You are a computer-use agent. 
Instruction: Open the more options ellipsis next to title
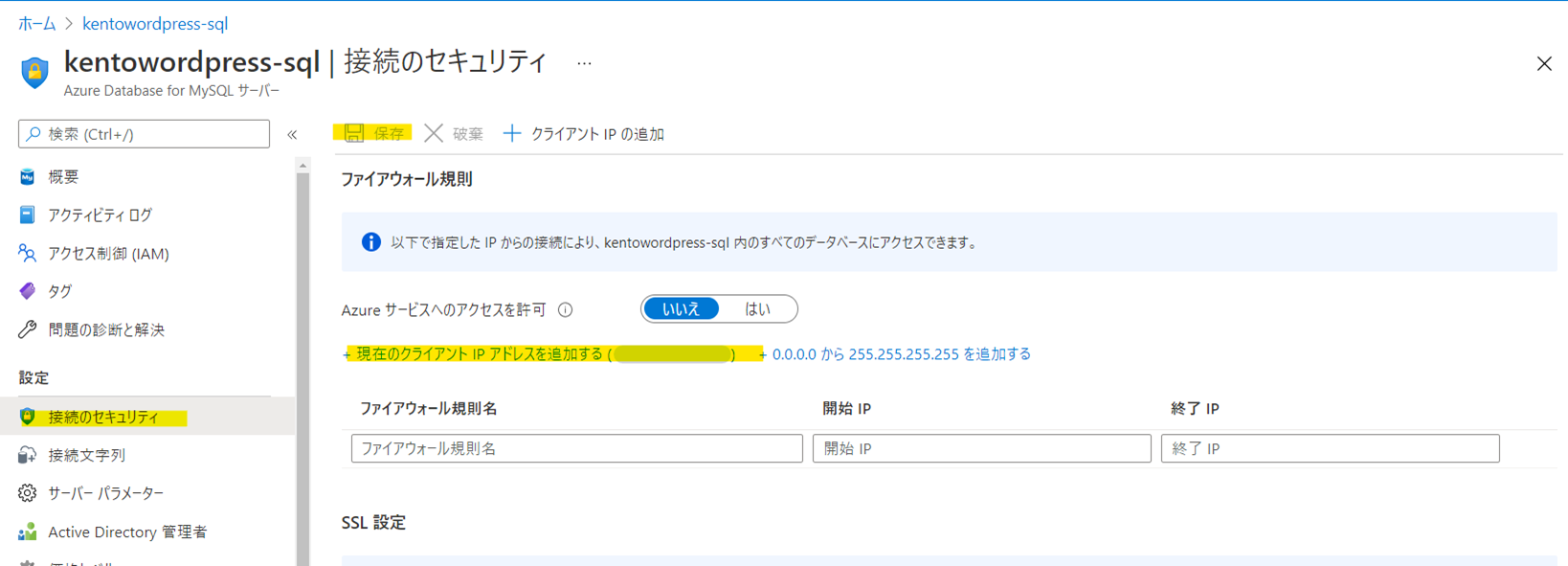[584, 63]
